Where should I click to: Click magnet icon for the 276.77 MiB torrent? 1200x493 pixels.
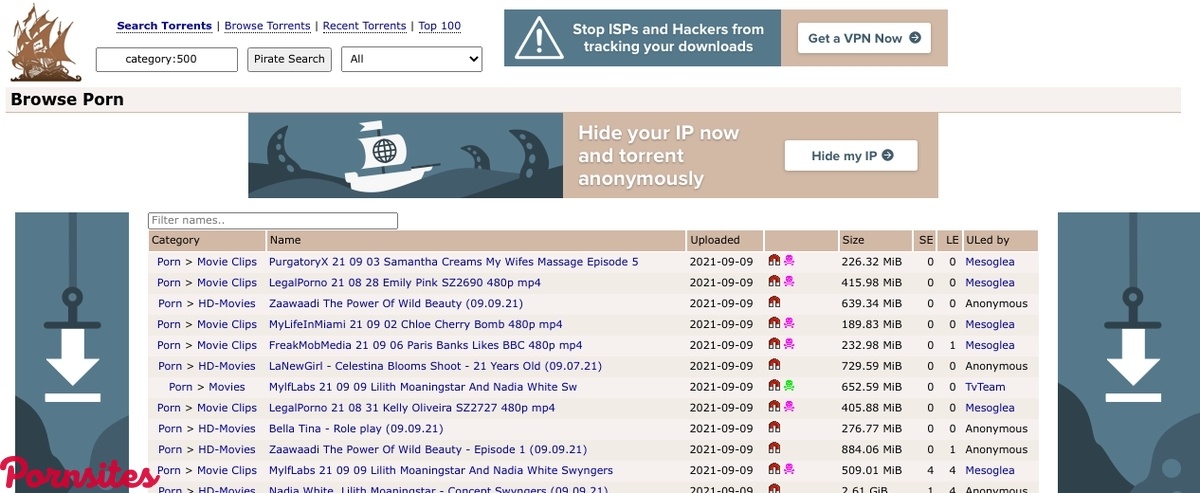774,429
